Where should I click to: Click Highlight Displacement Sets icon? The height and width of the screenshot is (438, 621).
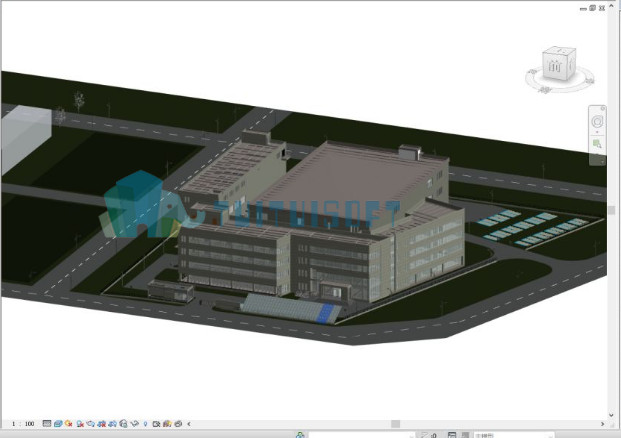(x=178, y=424)
